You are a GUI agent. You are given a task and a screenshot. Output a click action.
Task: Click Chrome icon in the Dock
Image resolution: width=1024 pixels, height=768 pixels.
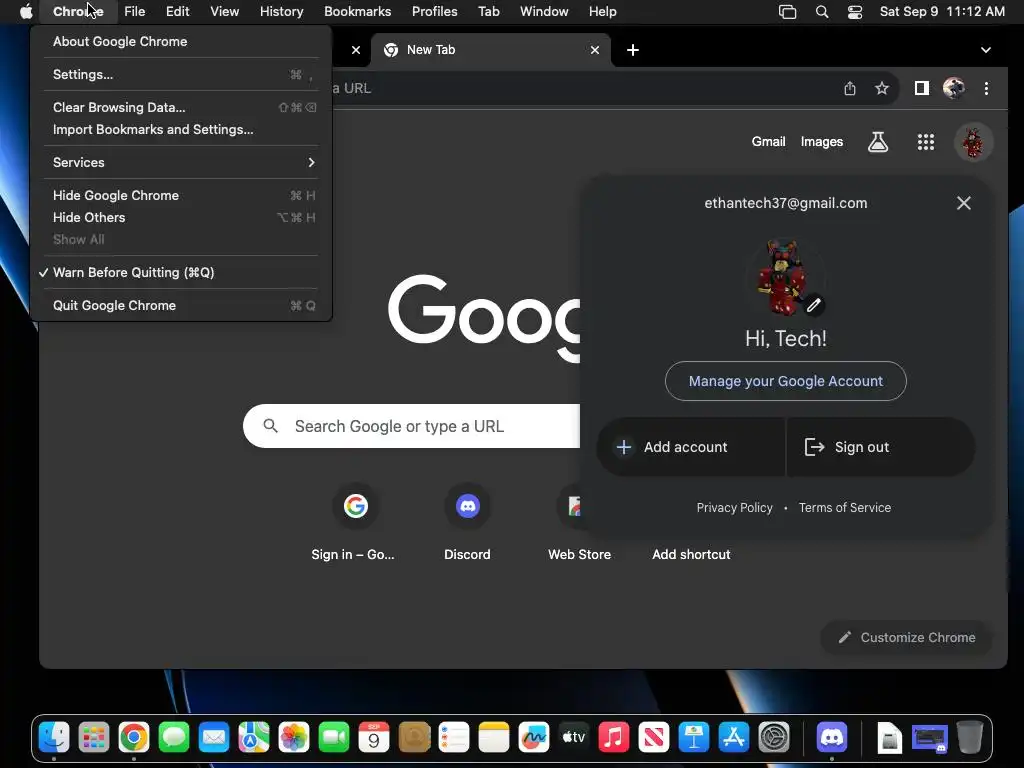coord(134,738)
